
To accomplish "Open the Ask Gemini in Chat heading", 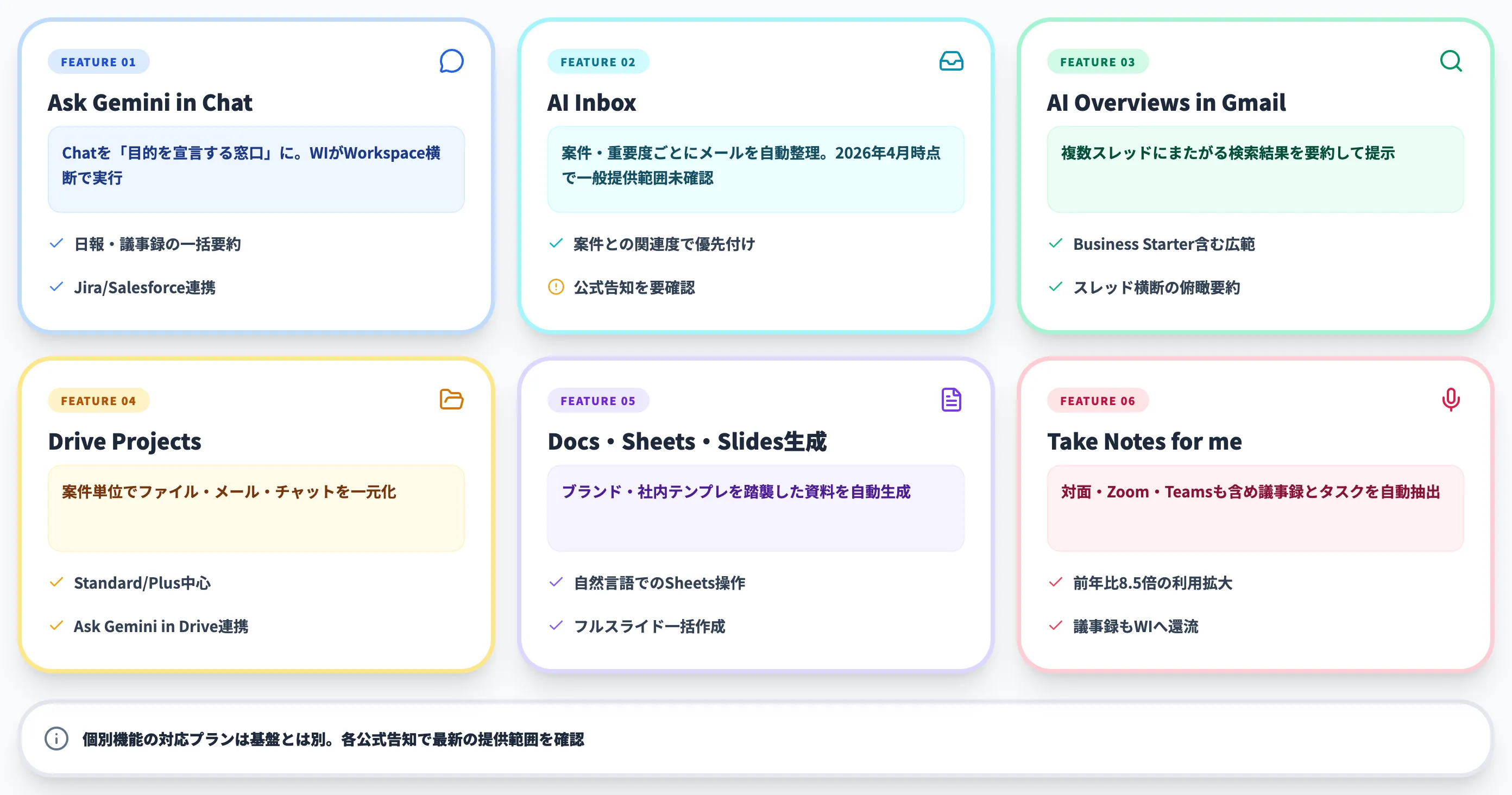I will click(150, 103).
